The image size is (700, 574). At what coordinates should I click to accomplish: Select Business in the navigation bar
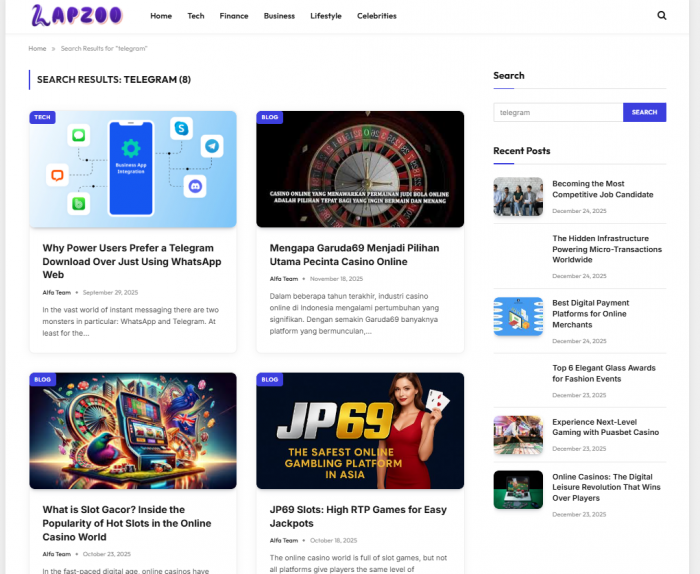click(279, 16)
